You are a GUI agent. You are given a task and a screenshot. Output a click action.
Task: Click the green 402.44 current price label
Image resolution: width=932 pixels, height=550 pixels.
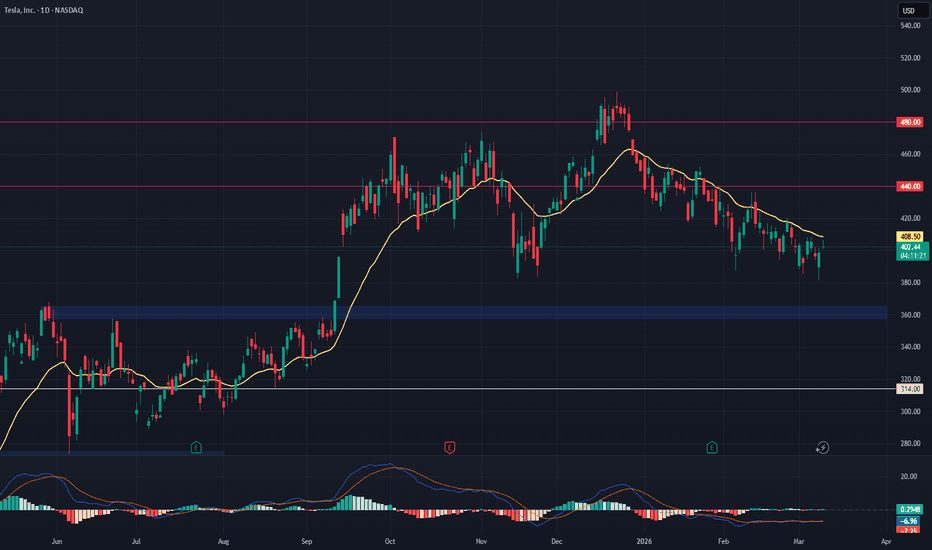tap(908, 247)
